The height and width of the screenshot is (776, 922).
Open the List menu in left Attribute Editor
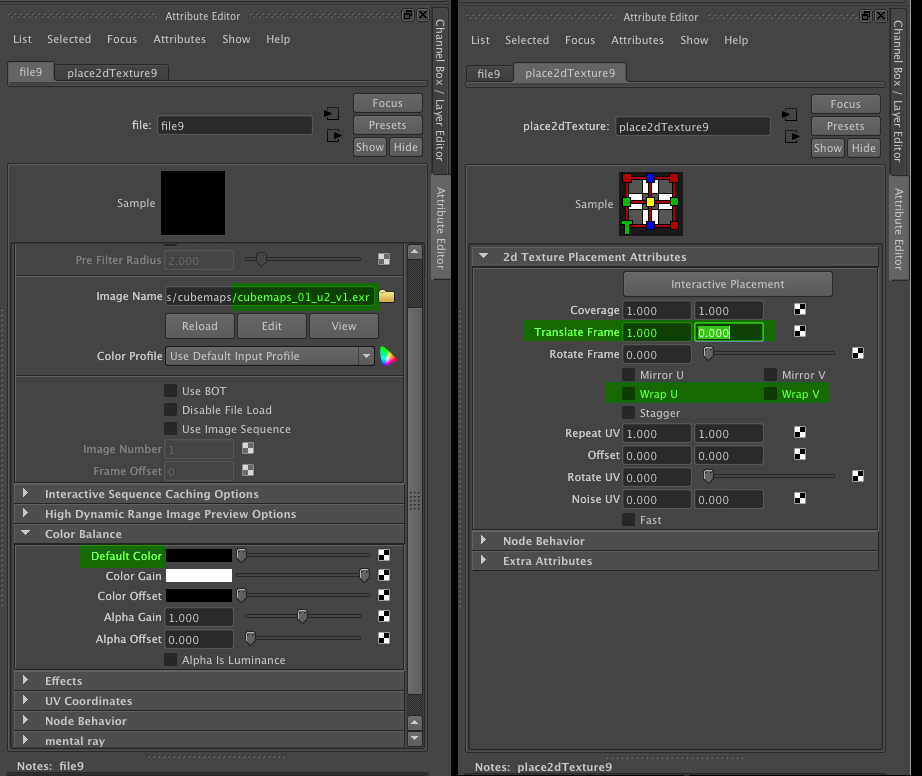tap(22, 39)
